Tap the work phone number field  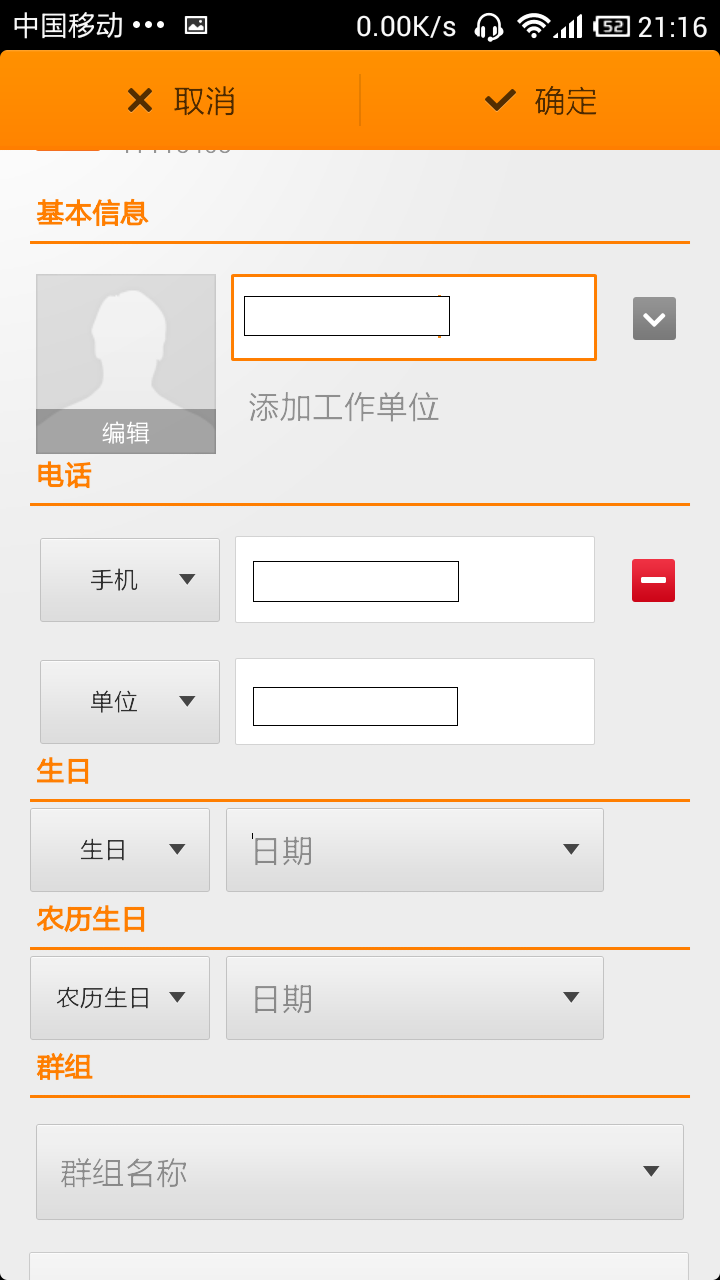[415, 702]
